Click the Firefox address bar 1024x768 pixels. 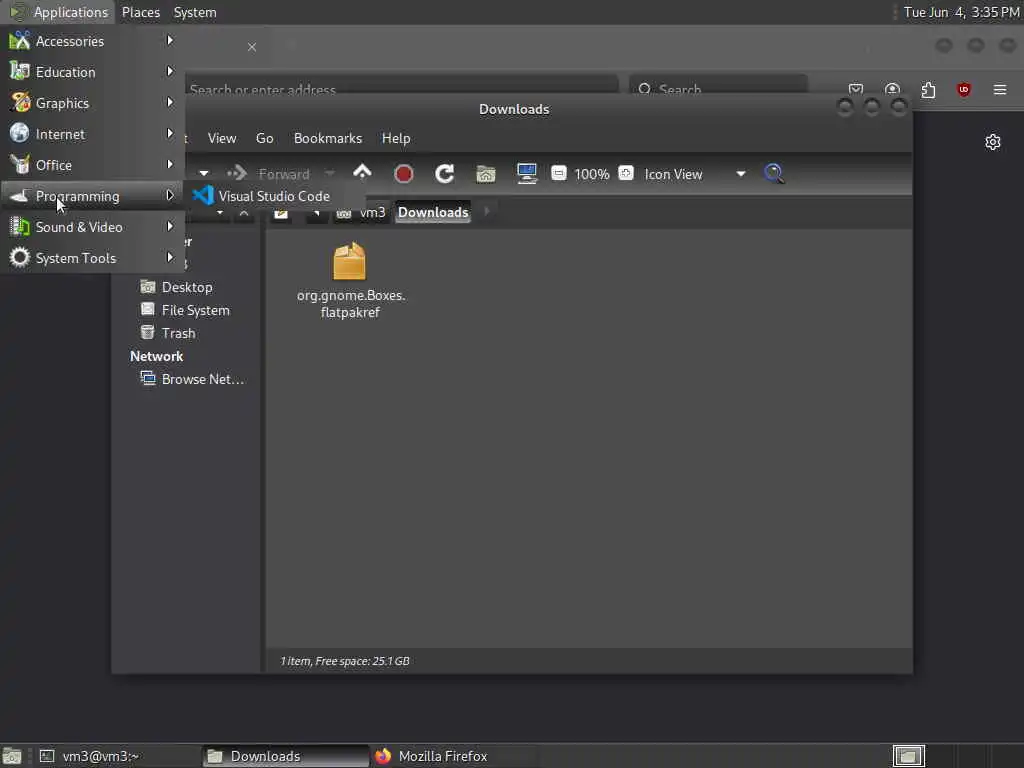pos(402,89)
